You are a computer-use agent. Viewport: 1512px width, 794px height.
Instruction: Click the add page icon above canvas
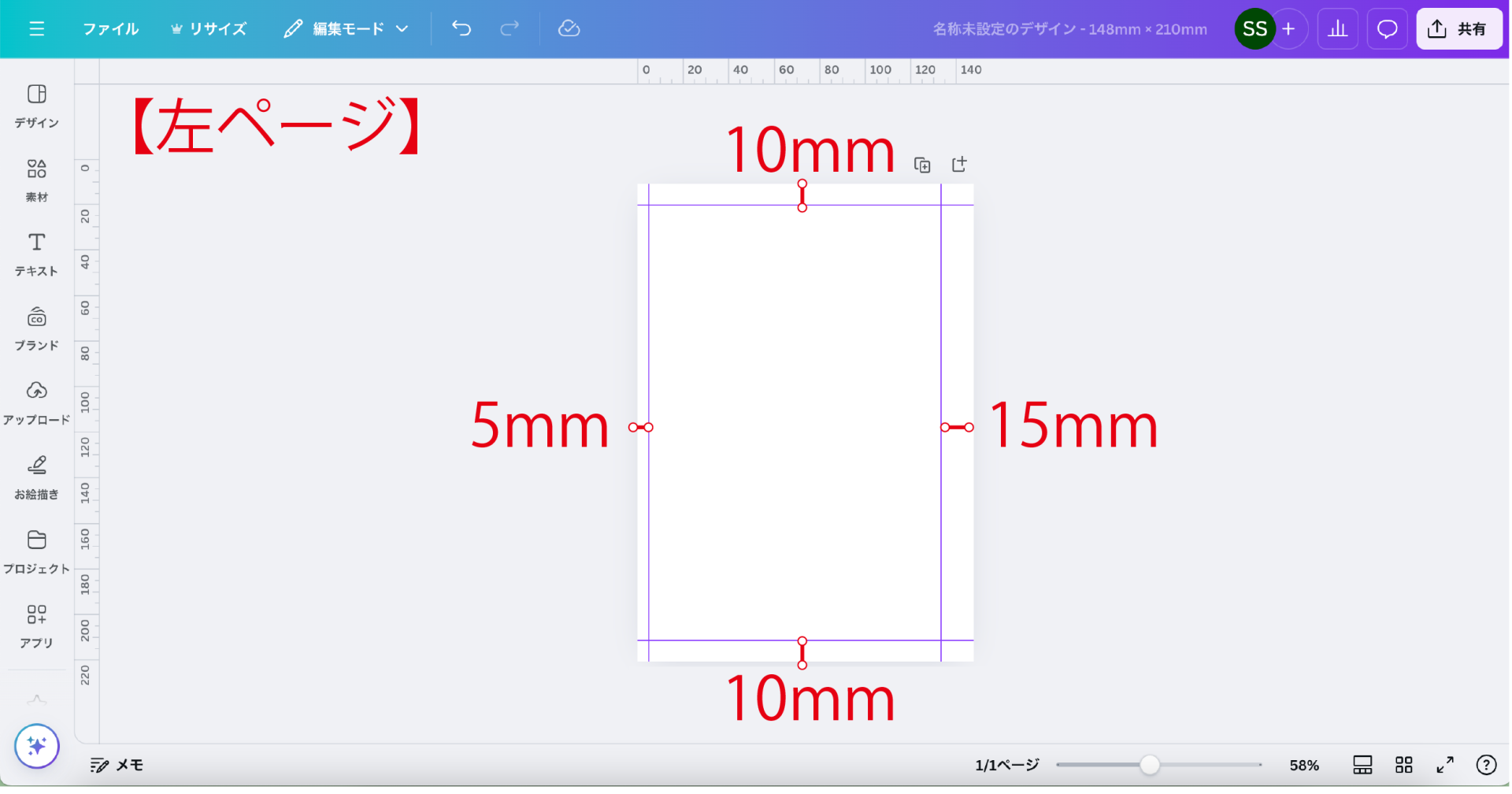[958, 165]
